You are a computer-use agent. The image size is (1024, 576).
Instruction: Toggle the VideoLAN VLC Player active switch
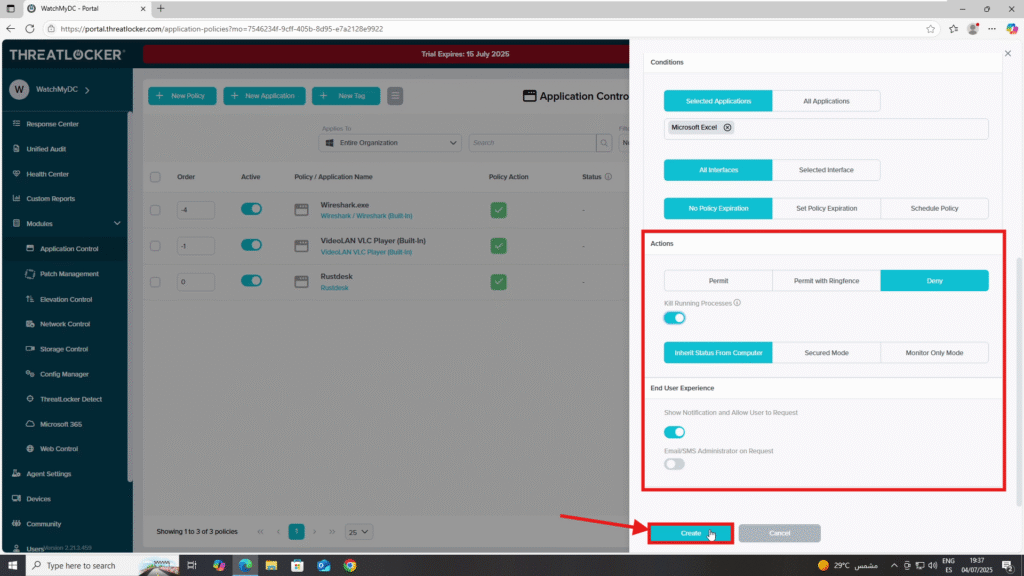(x=251, y=245)
